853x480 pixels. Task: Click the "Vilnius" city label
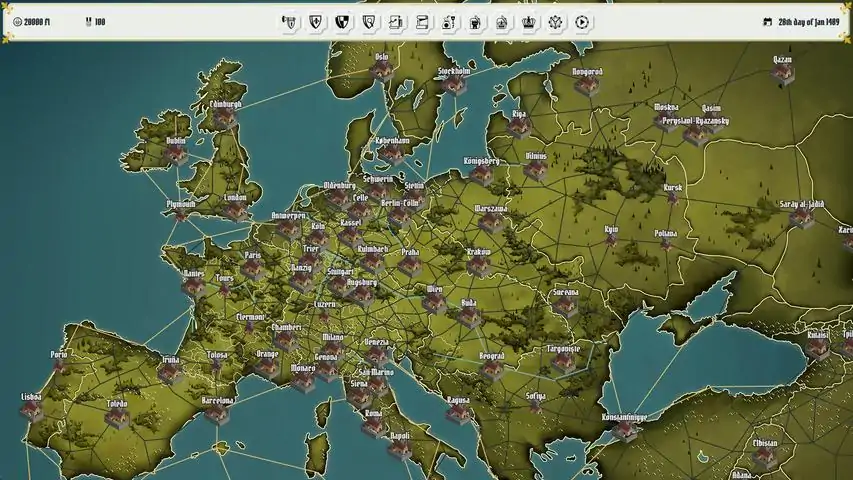pos(536,156)
